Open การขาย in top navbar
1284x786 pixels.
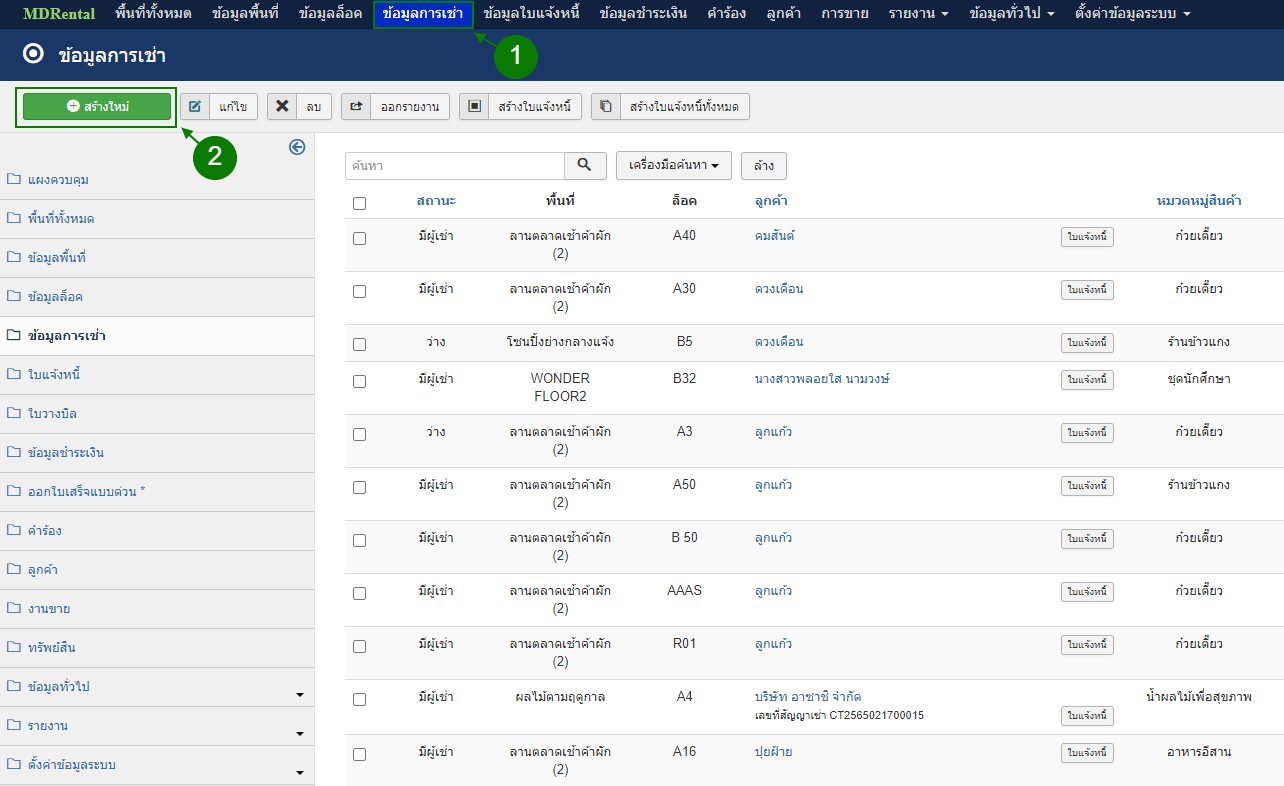coord(845,14)
